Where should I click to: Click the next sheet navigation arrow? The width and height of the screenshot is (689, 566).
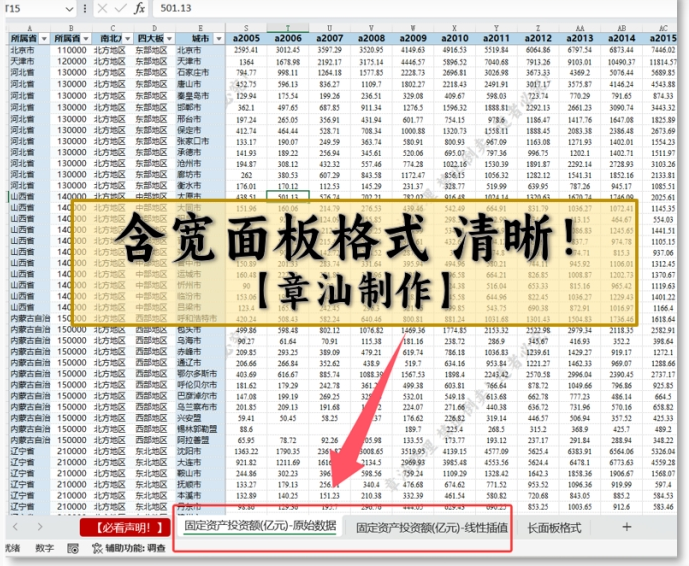pos(40,526)
